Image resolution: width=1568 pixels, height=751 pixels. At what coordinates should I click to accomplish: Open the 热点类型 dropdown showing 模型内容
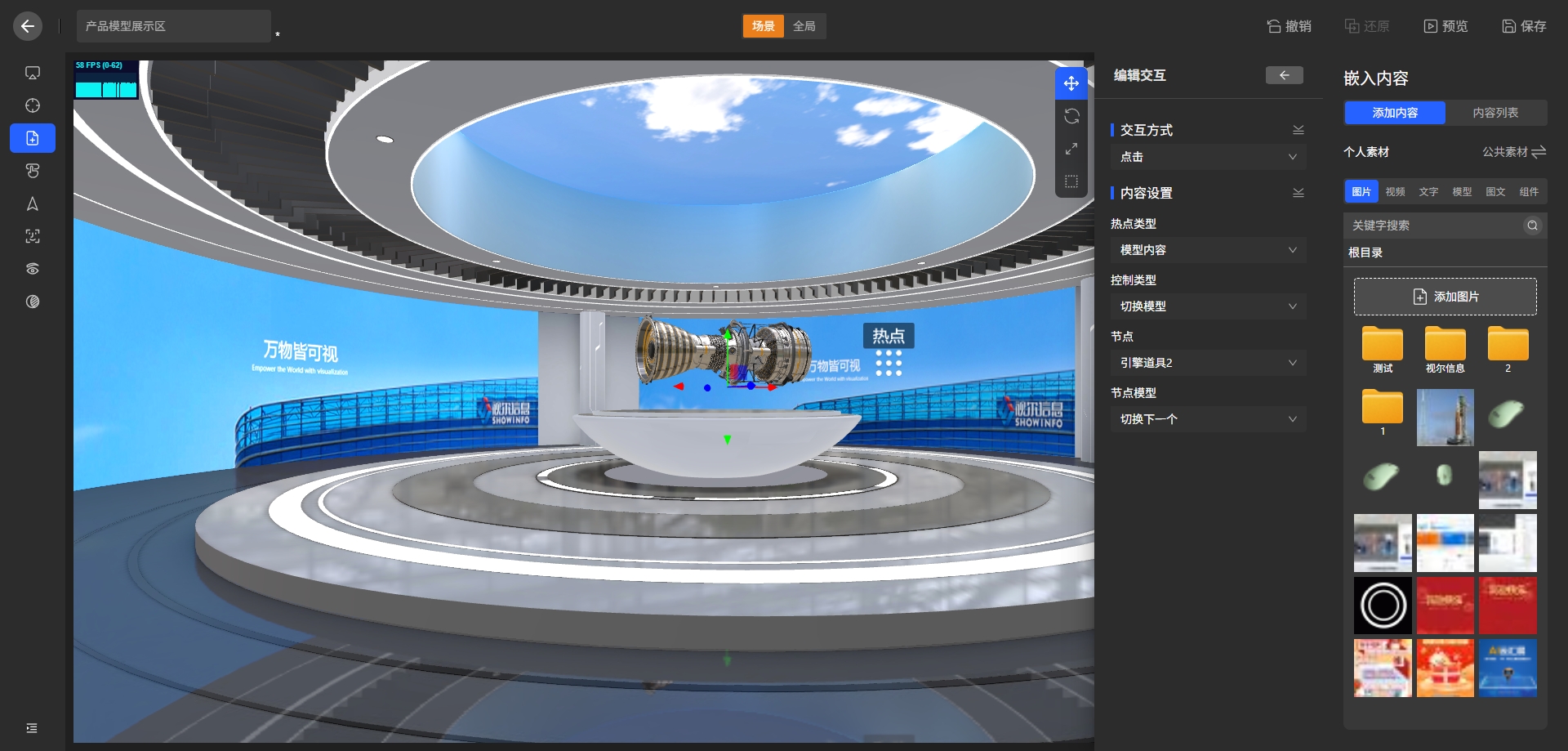click(1207, 250)
